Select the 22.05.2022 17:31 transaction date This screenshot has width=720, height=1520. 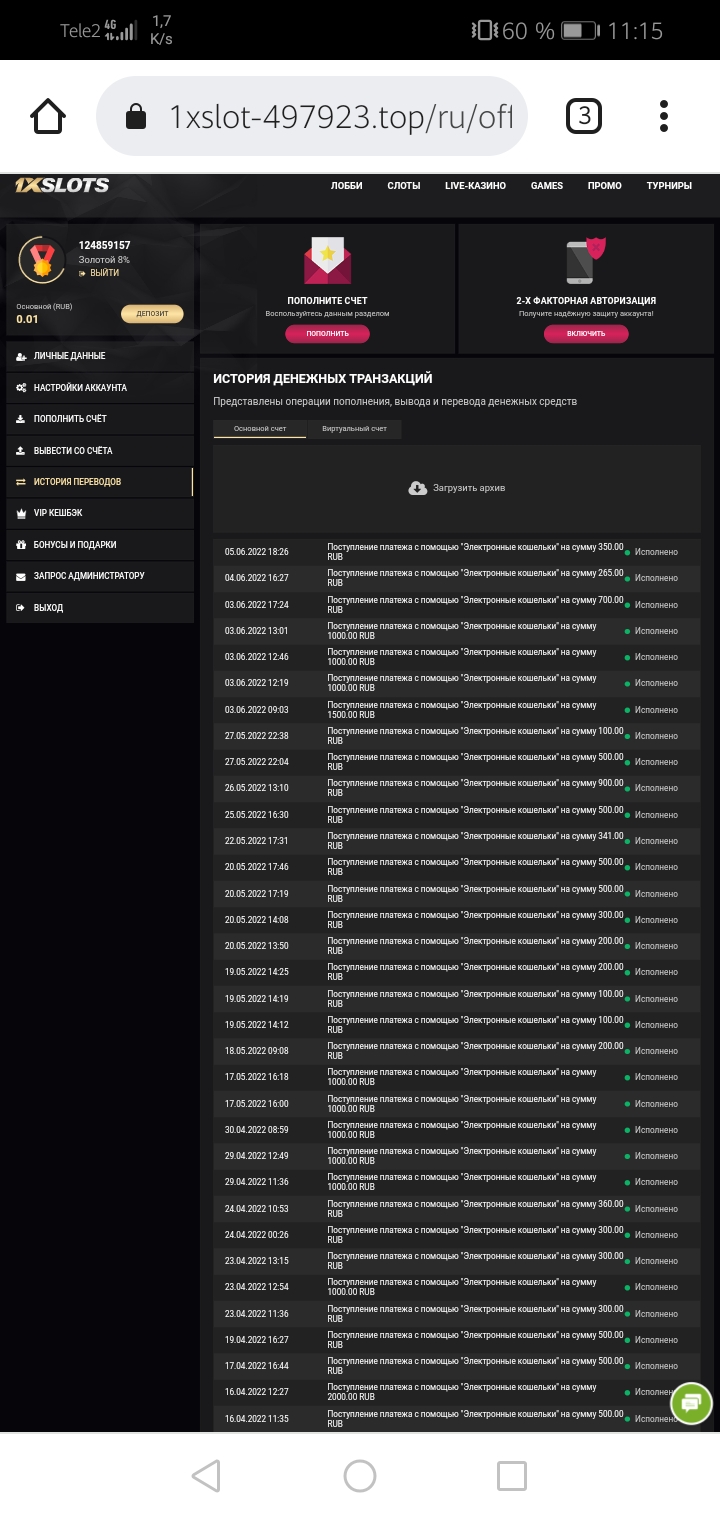click(257, 841)
